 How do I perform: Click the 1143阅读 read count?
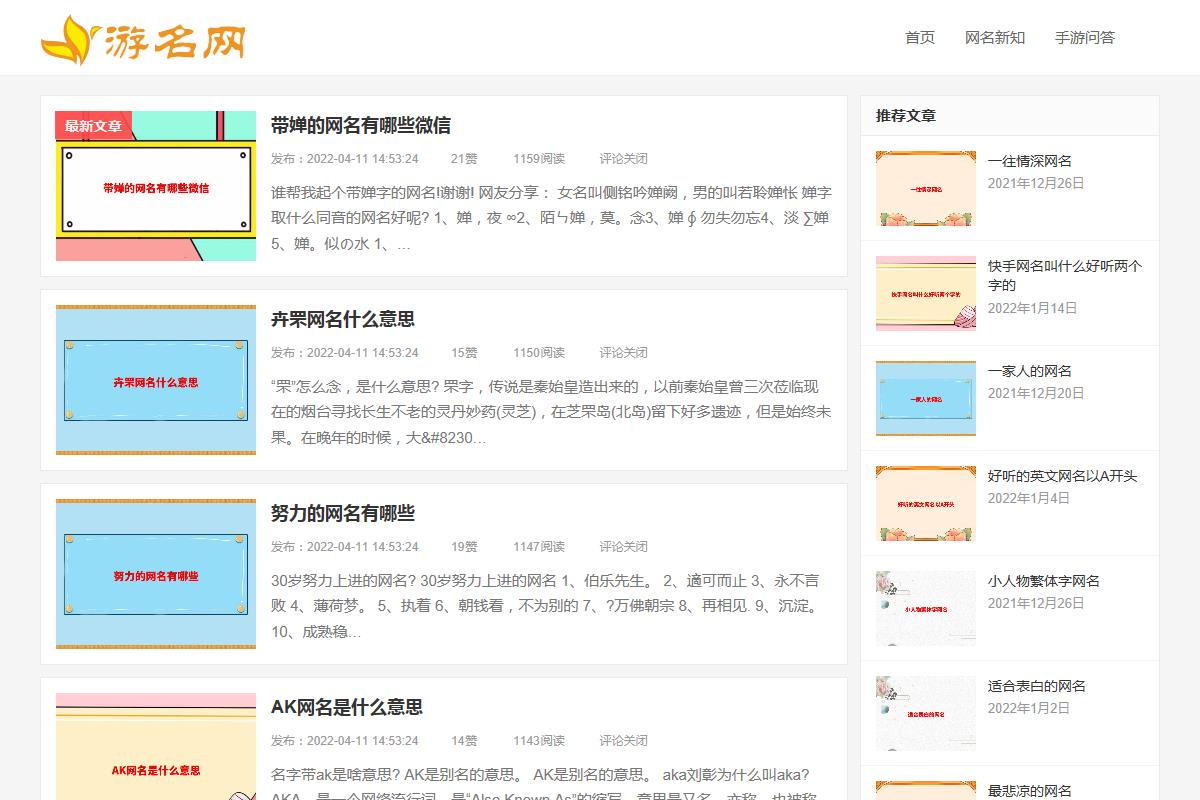coord(539,740)
